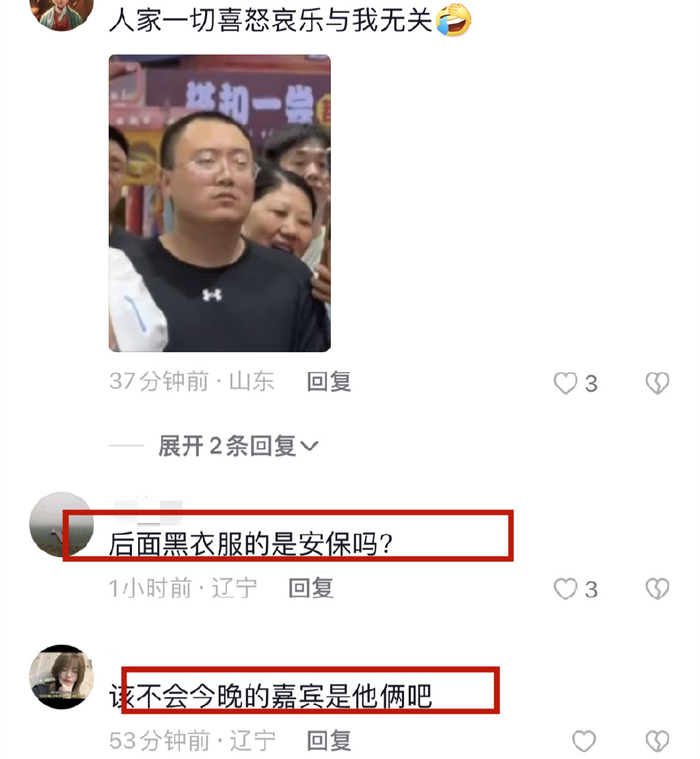Dislike the 后面黑衣服的是安保吗 comment
The image size is (700, 759).
(657, 589)
